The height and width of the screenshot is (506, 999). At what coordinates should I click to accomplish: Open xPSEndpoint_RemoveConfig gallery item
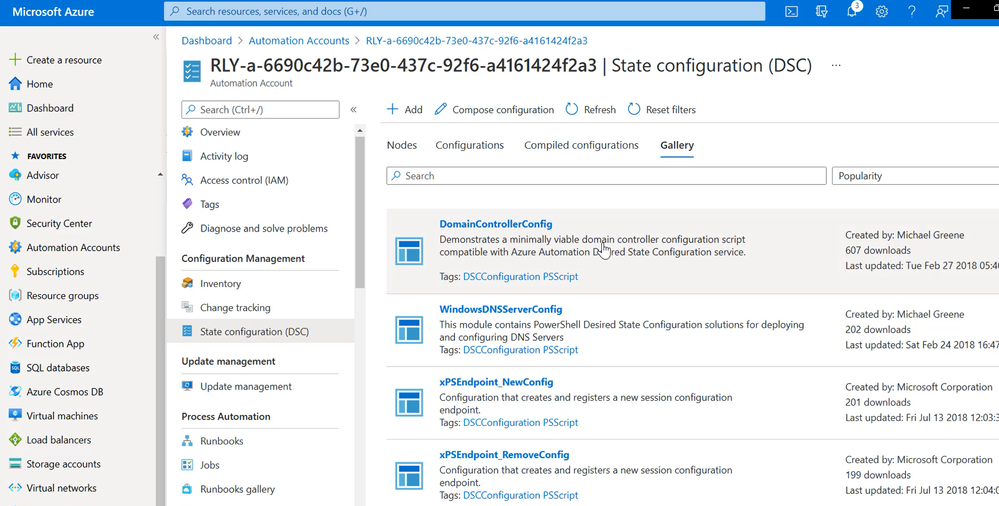(x=504, y=455)
